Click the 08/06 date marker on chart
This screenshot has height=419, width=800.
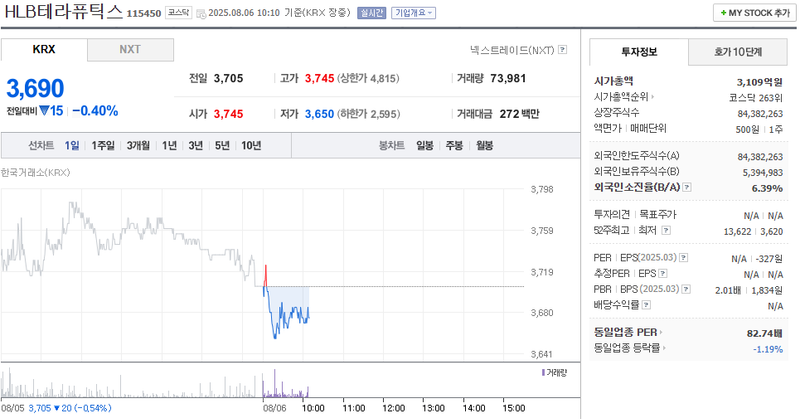click(274, 408)
